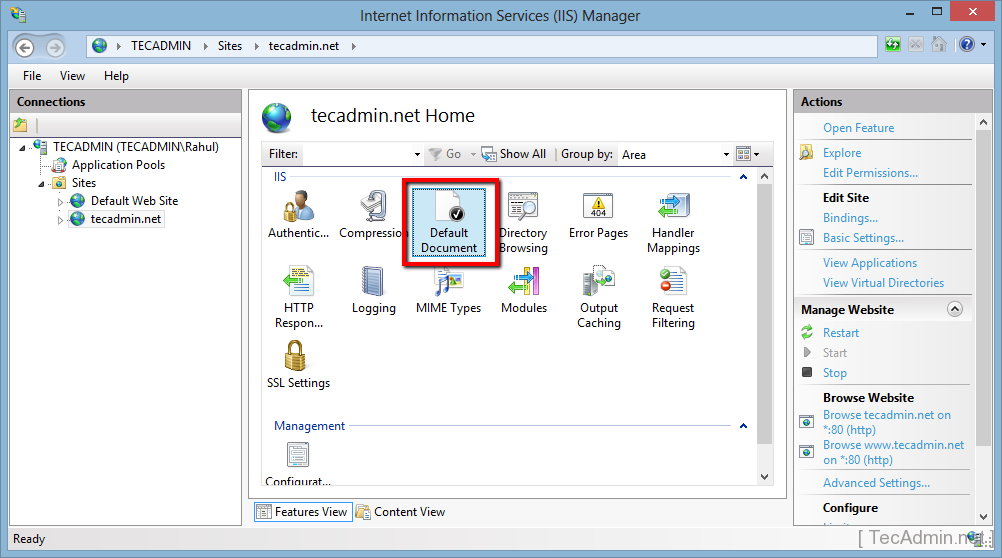The width and height of the screenshot is (1002, 558).
Task: Switch to Content View tab
Action: 401,512
